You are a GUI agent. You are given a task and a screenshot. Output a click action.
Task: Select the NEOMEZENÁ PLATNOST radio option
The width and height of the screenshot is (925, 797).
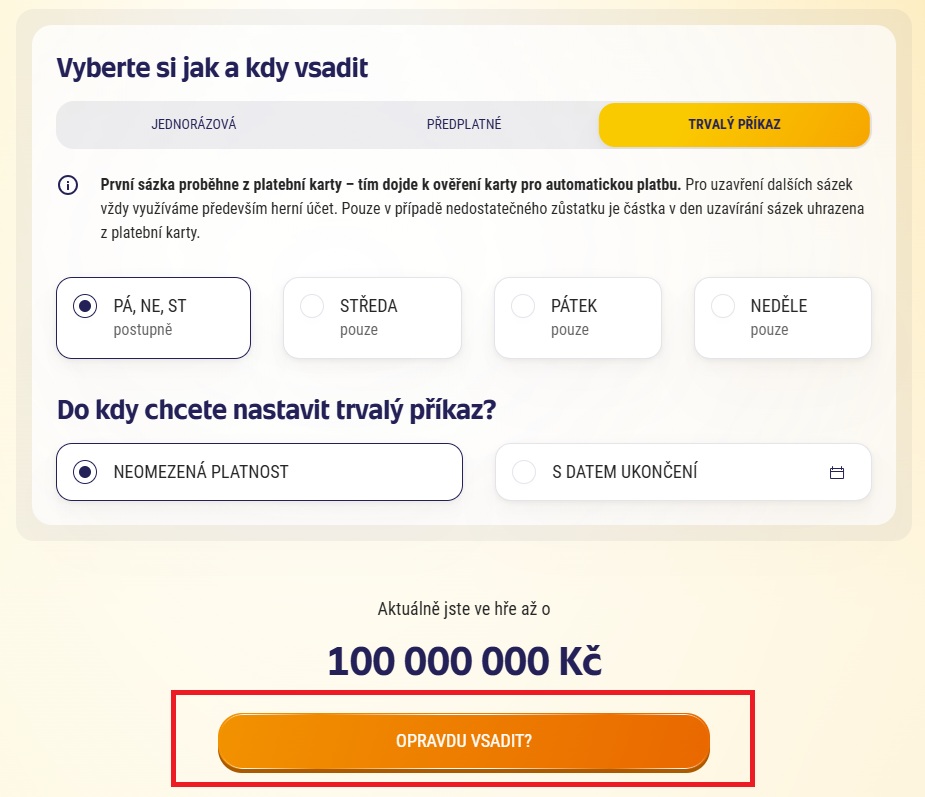tap(260, 472)
